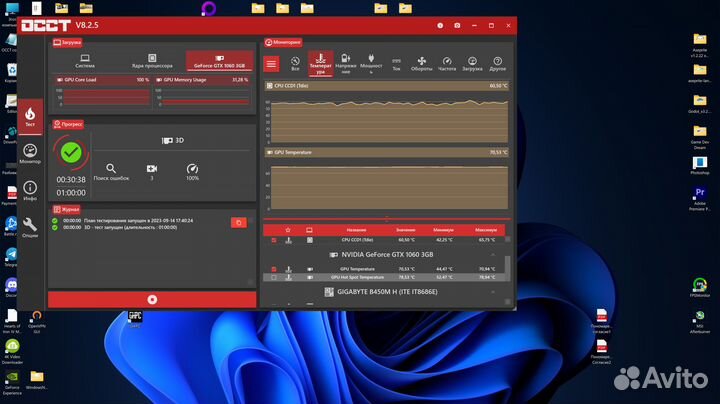The height and width of the screenshot is (404, 720).
Task: Sort sensor table by Название column
Action: click(356, 230)
